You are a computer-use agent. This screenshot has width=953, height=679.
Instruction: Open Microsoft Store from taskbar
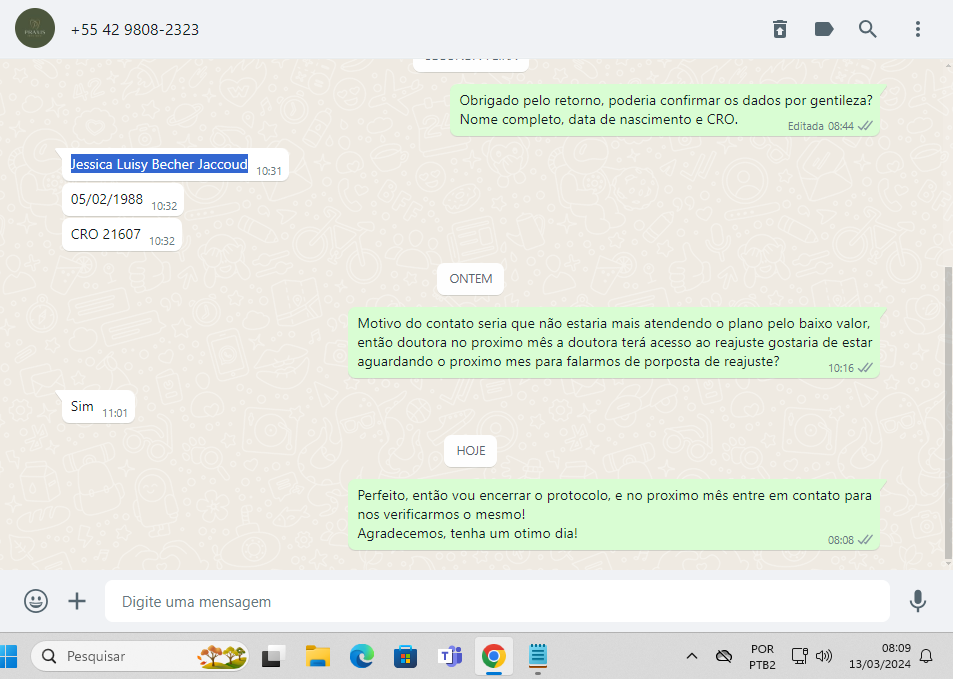405,657
